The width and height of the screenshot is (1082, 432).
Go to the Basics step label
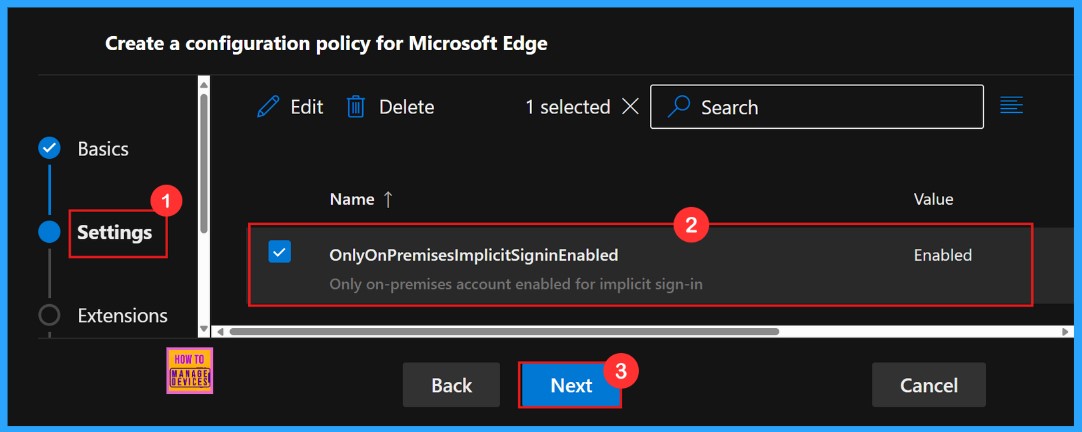(x=103, y=149)
